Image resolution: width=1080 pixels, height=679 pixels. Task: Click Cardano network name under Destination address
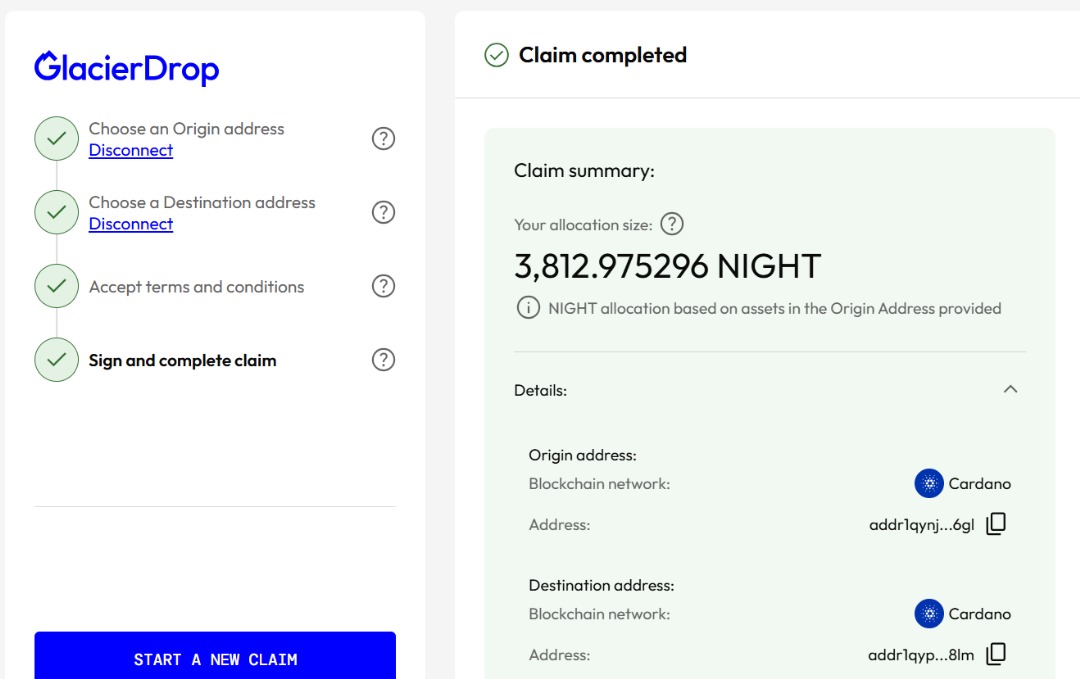click(x=979, y=614)
